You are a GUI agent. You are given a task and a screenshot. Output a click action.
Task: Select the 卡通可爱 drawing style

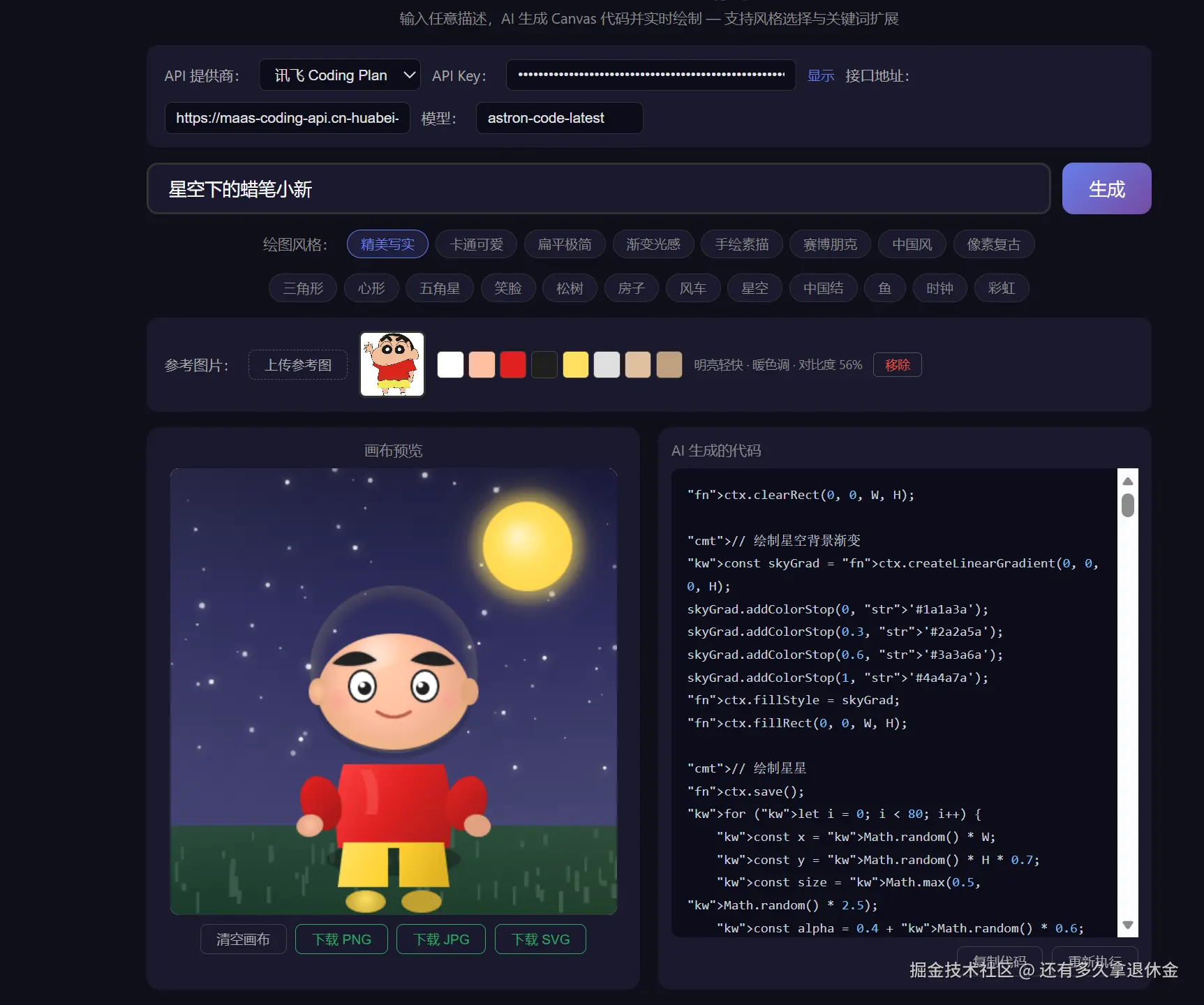coord(476,244)
